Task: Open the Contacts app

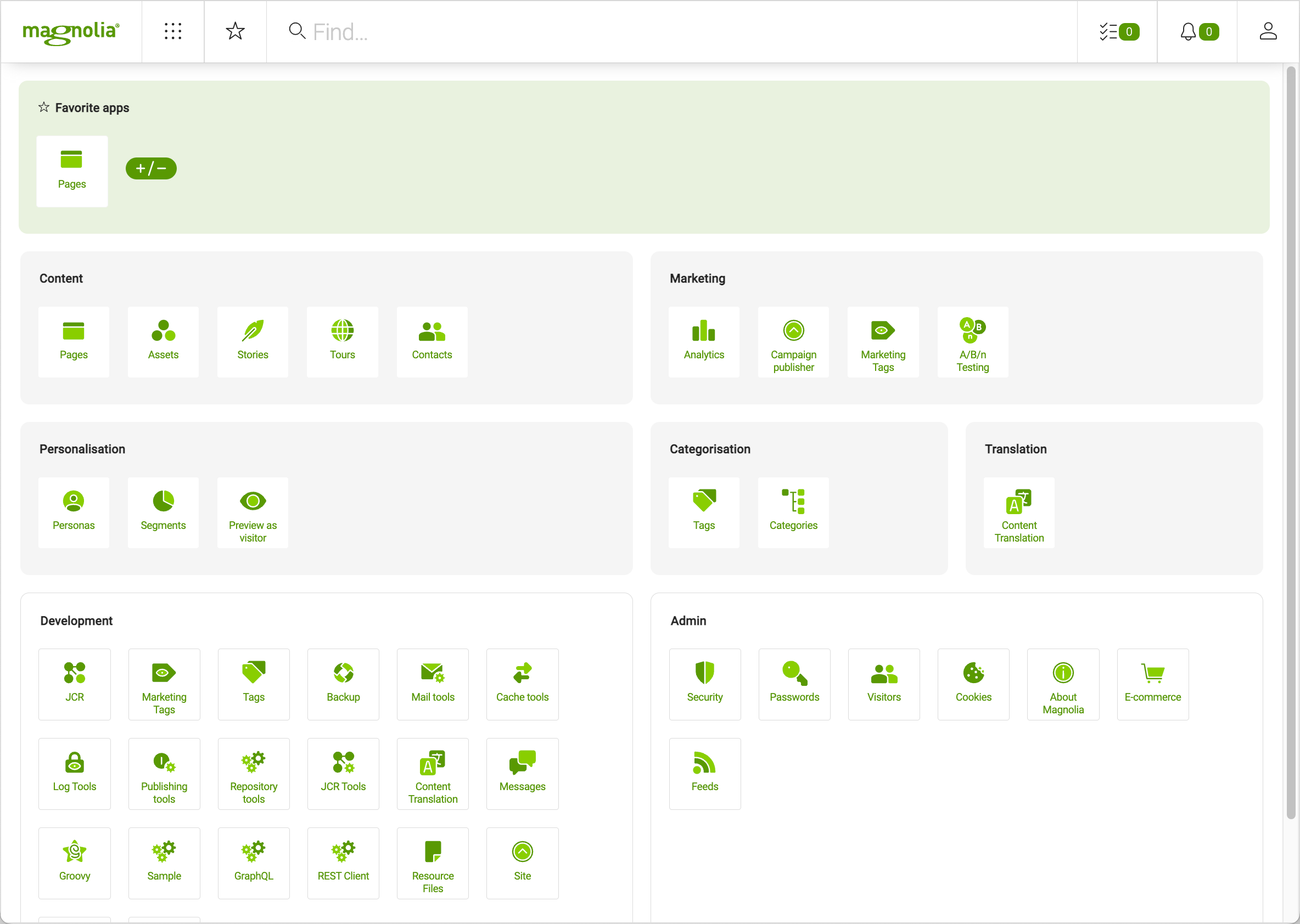Action: pyautogui.click(x=432, y=342)
